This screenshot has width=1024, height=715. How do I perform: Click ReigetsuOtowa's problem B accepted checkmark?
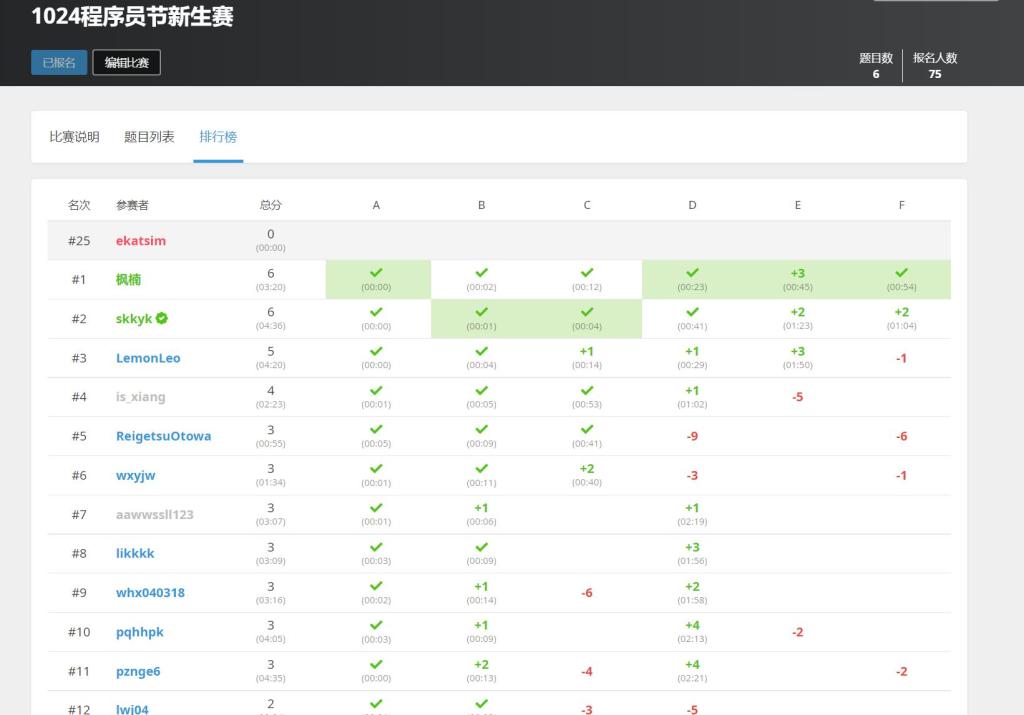coord(481,429)
